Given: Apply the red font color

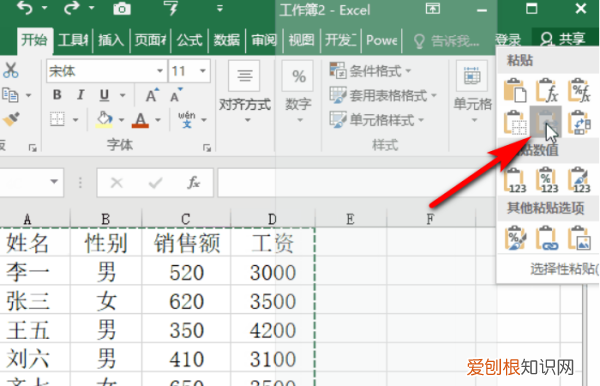Looking at the screenshot, I should tap(140, 119).
